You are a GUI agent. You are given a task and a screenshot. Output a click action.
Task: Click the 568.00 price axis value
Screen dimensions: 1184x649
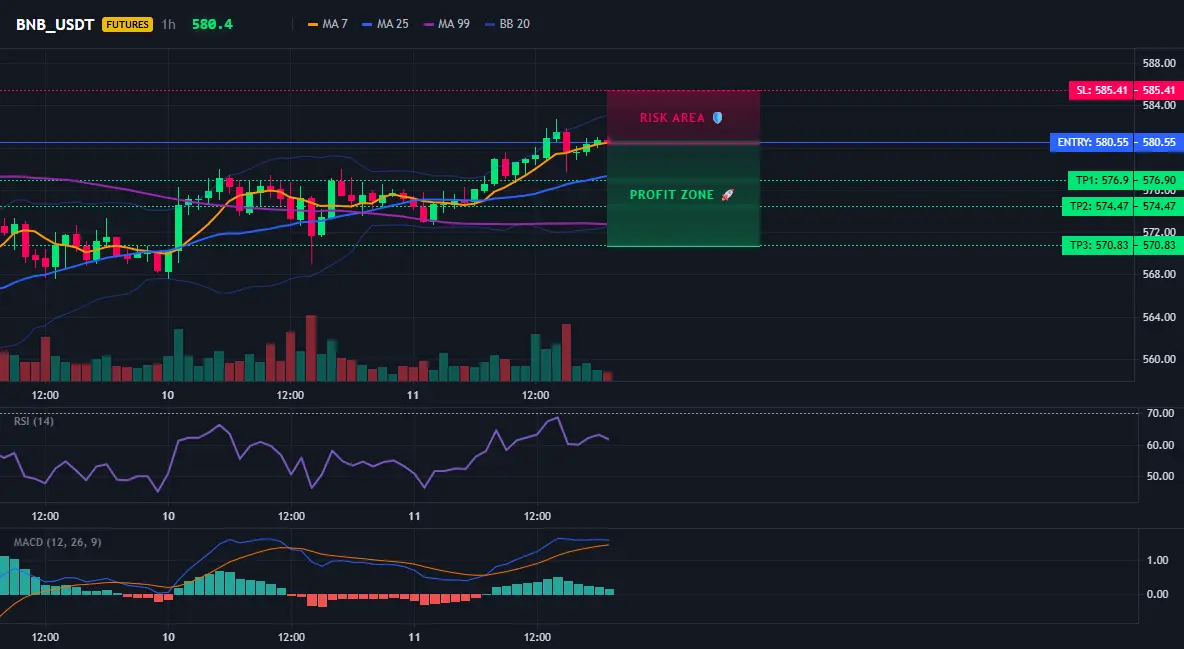coord(1158,274)
